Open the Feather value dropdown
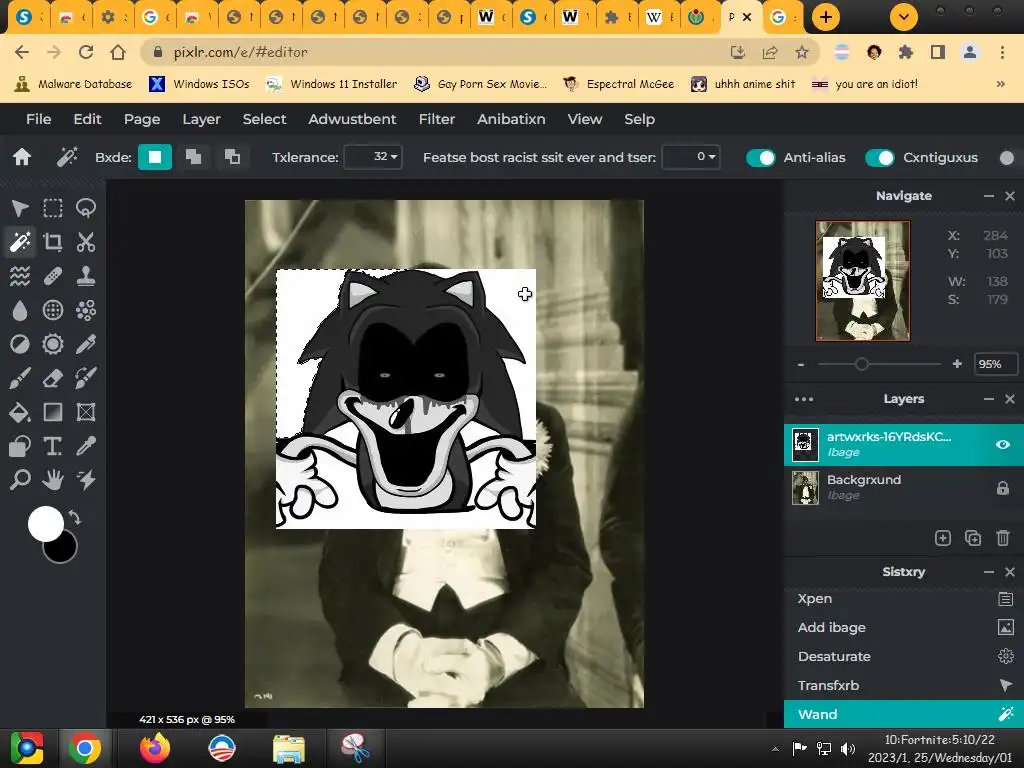This screenshot has width=1024, height=768. [691, 157]
